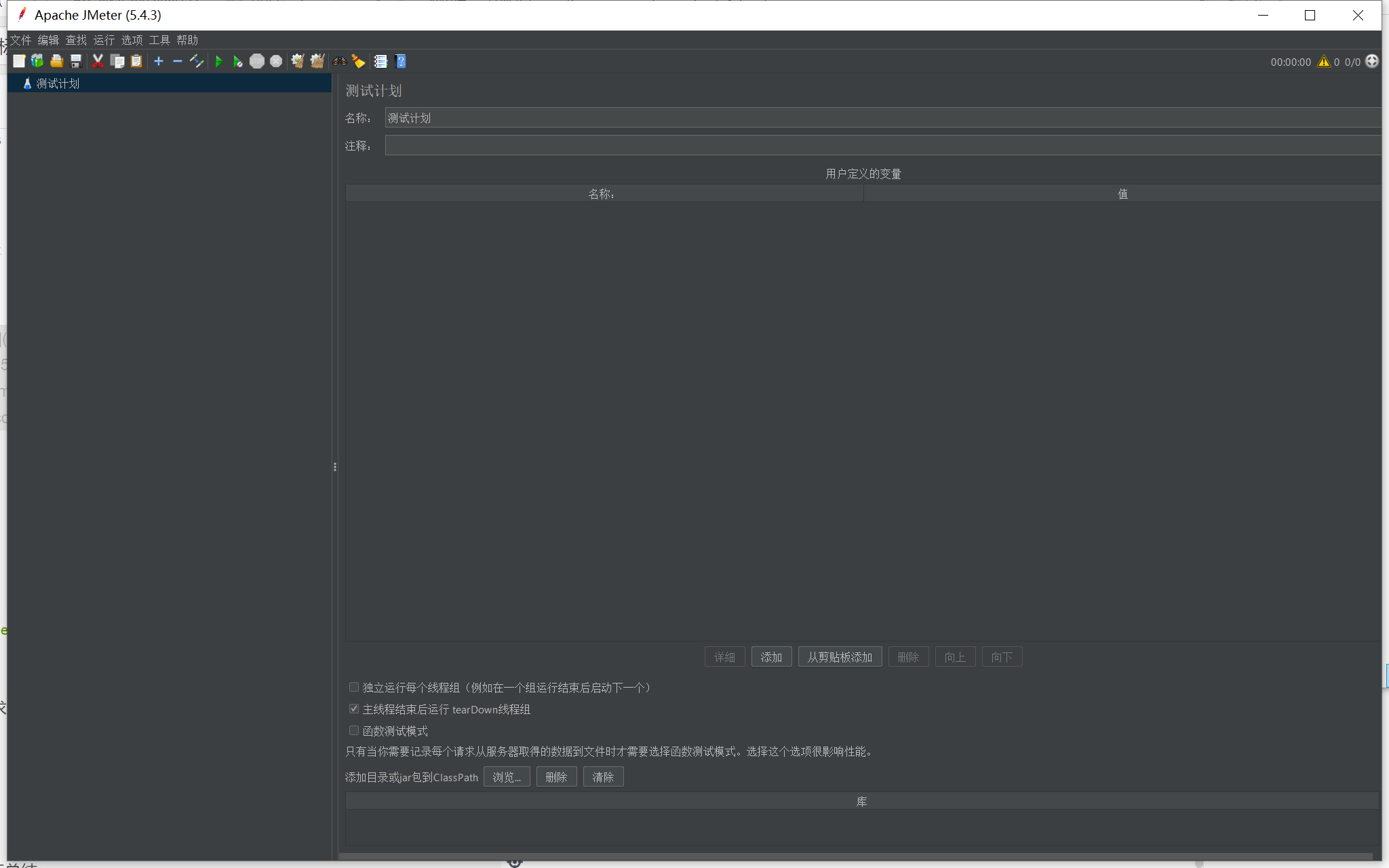Open help with question mark book icon

point(400,62)
